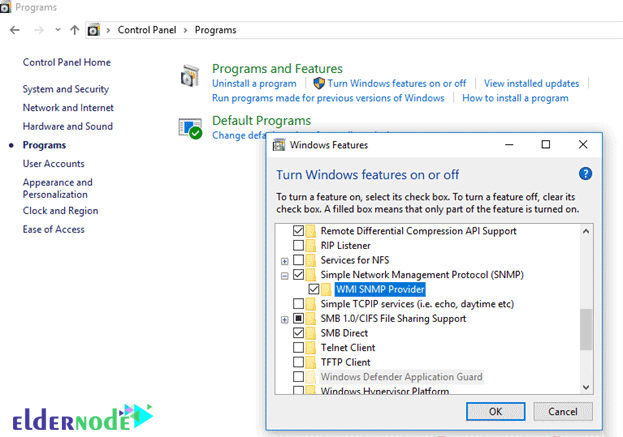Click Cancel in Windows Features dialog
The width and height of the screenshot is (623, 437).
[563, 411]
